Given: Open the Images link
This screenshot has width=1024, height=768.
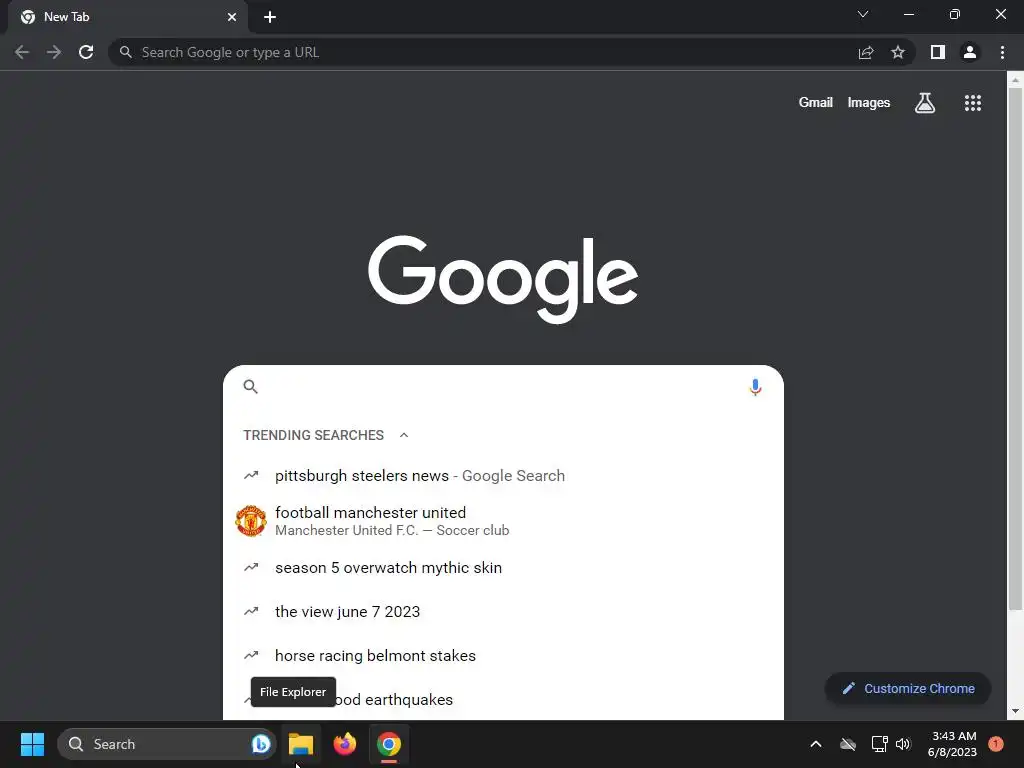Looking at the screenshot, I should point(869,103).
